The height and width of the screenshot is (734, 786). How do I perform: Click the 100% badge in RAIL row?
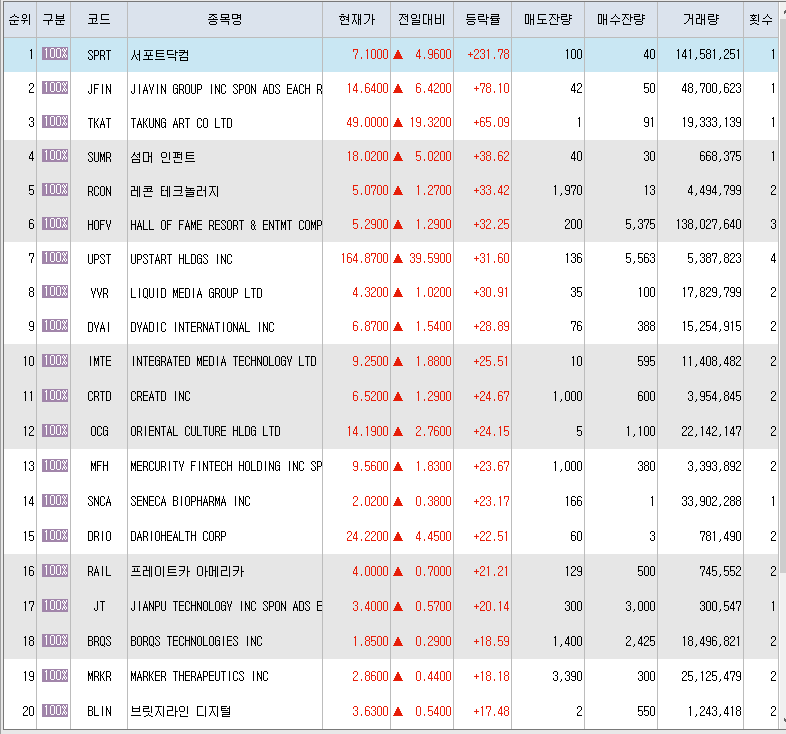tap(55, 571)
